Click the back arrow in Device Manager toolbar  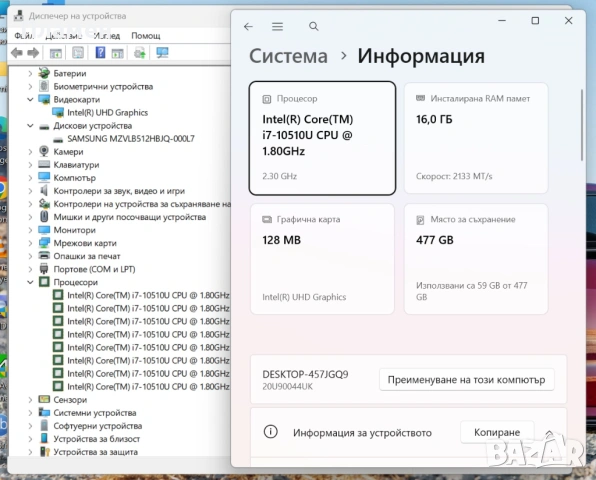click(16, 52)
